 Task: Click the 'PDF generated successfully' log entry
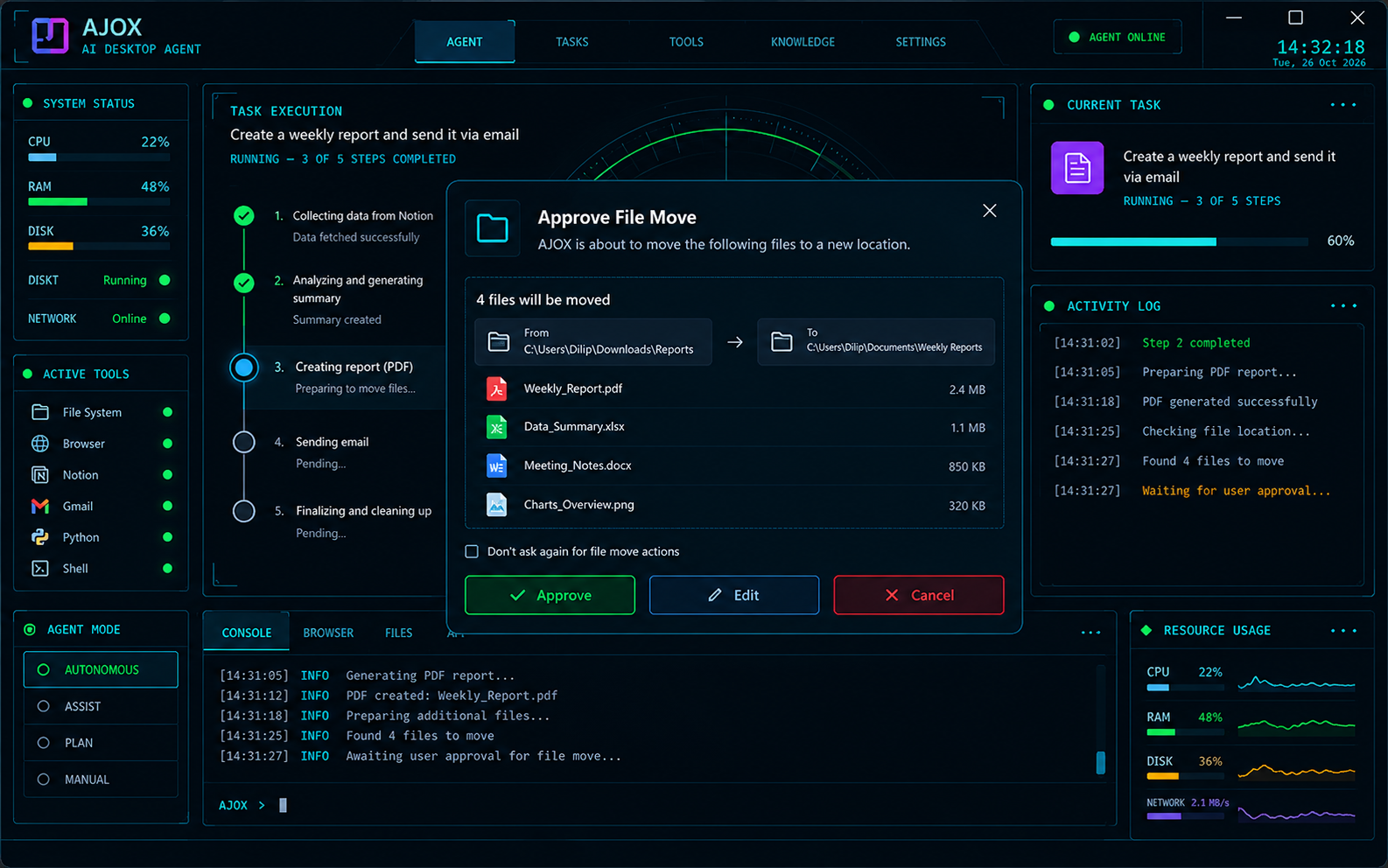pos(1230,402)
